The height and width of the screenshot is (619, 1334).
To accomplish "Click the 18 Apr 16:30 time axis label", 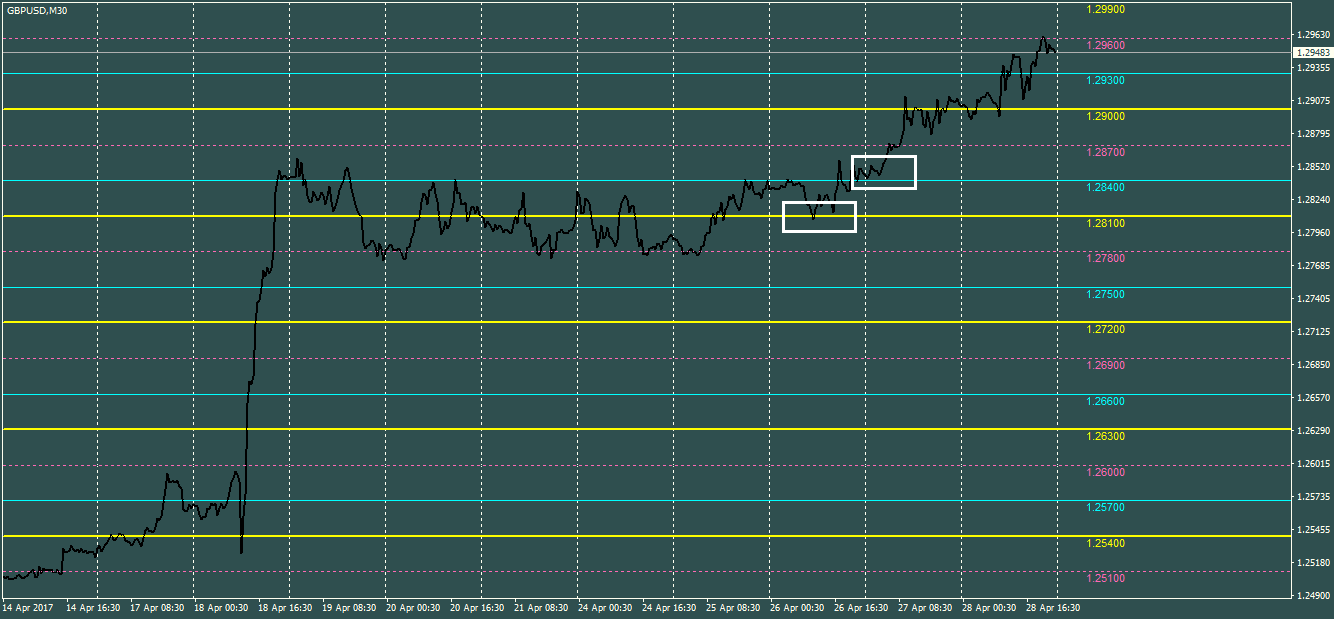I will coord(285,607).
